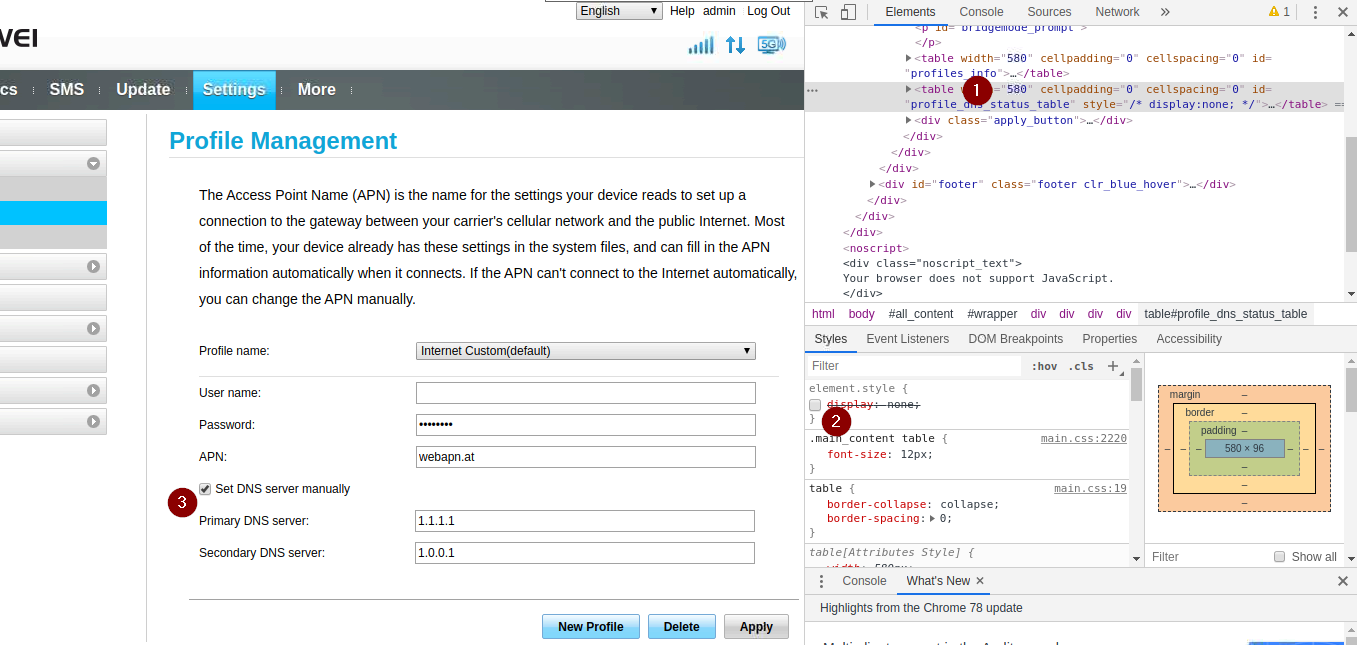
Task: Select the html breadcrumb
Action: 823,314
